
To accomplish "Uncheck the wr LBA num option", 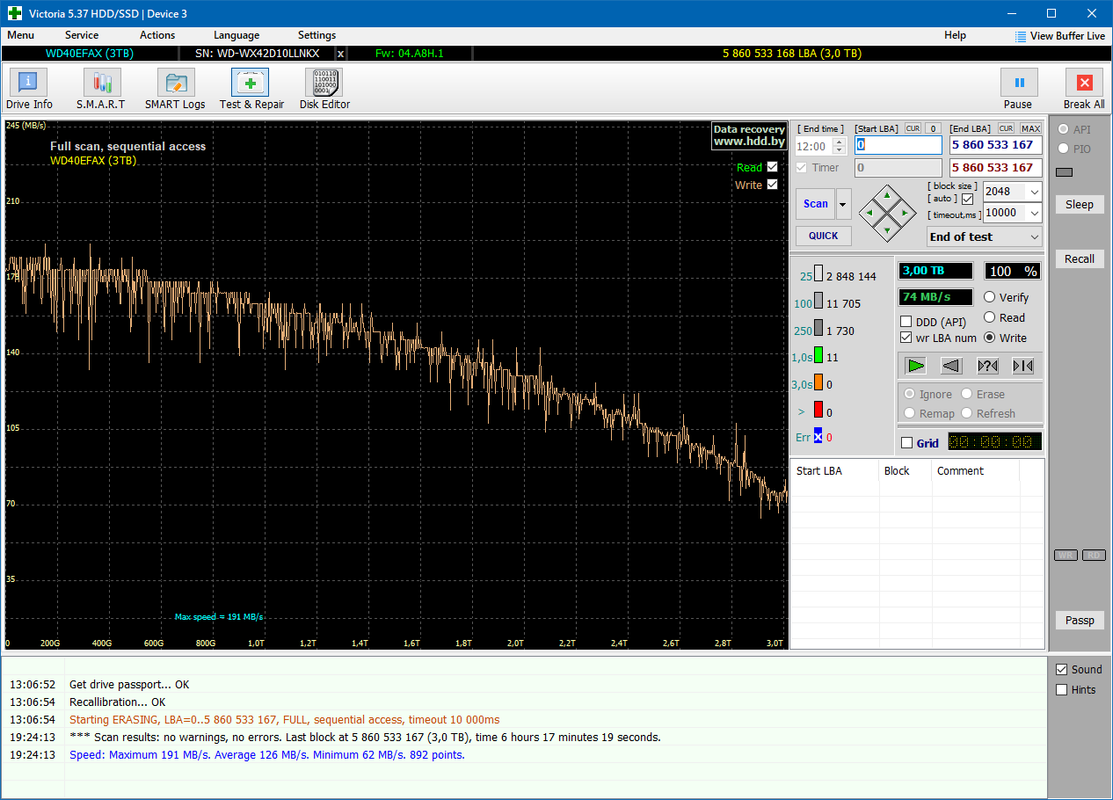I will point(906,338).
